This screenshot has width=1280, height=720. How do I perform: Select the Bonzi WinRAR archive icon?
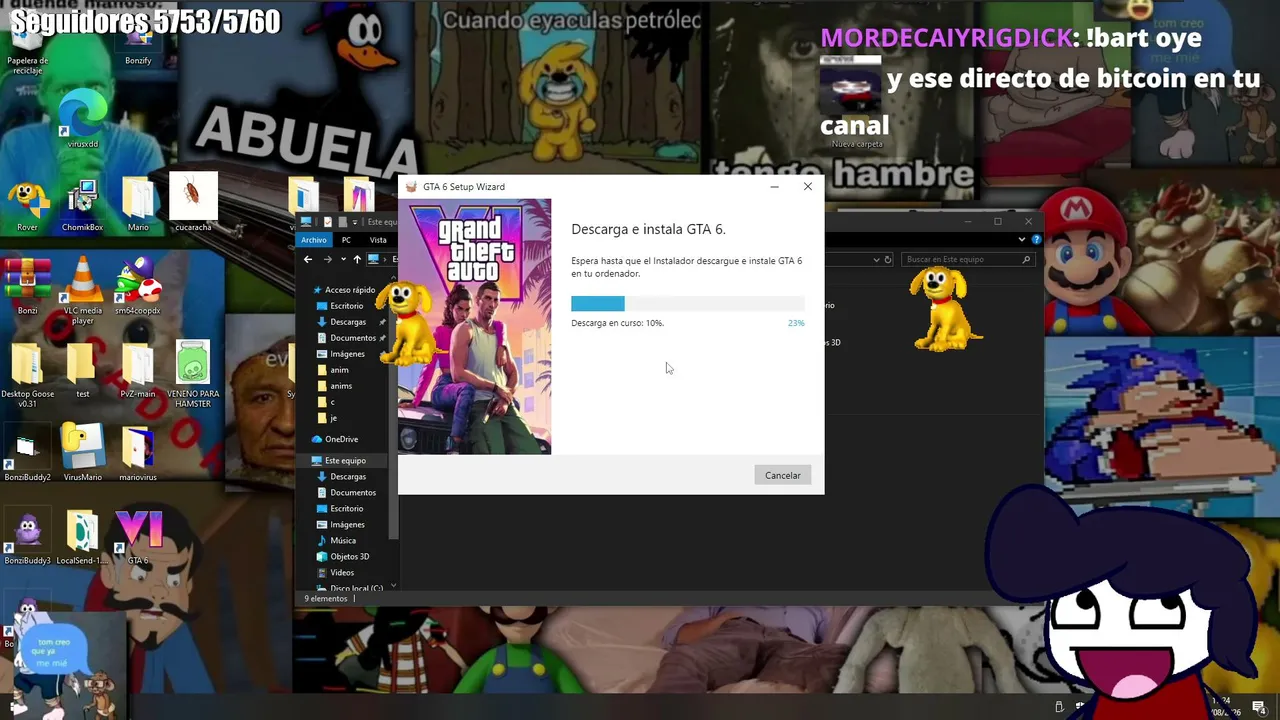[x=27, y=288]
